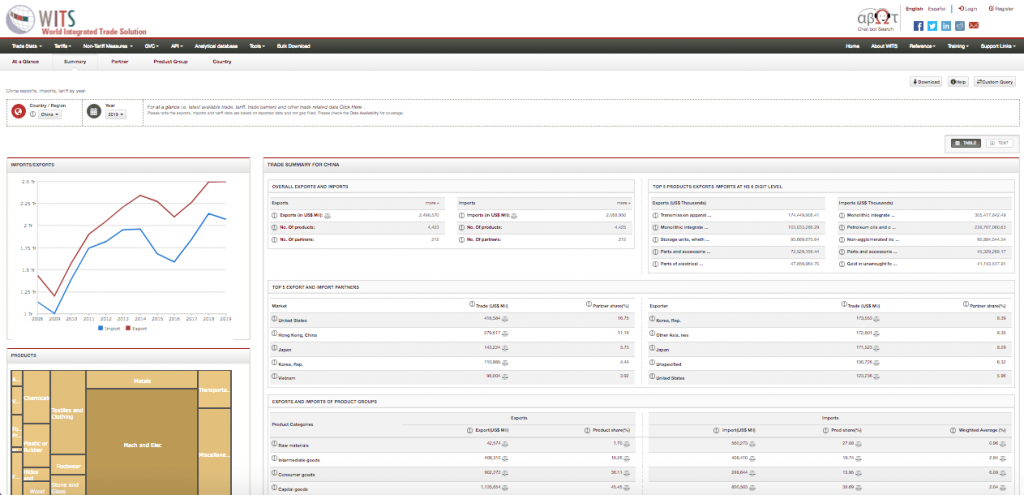Click info icon beside Transmission apparat... product
1024x495 pixels.
tap(655, 215)
